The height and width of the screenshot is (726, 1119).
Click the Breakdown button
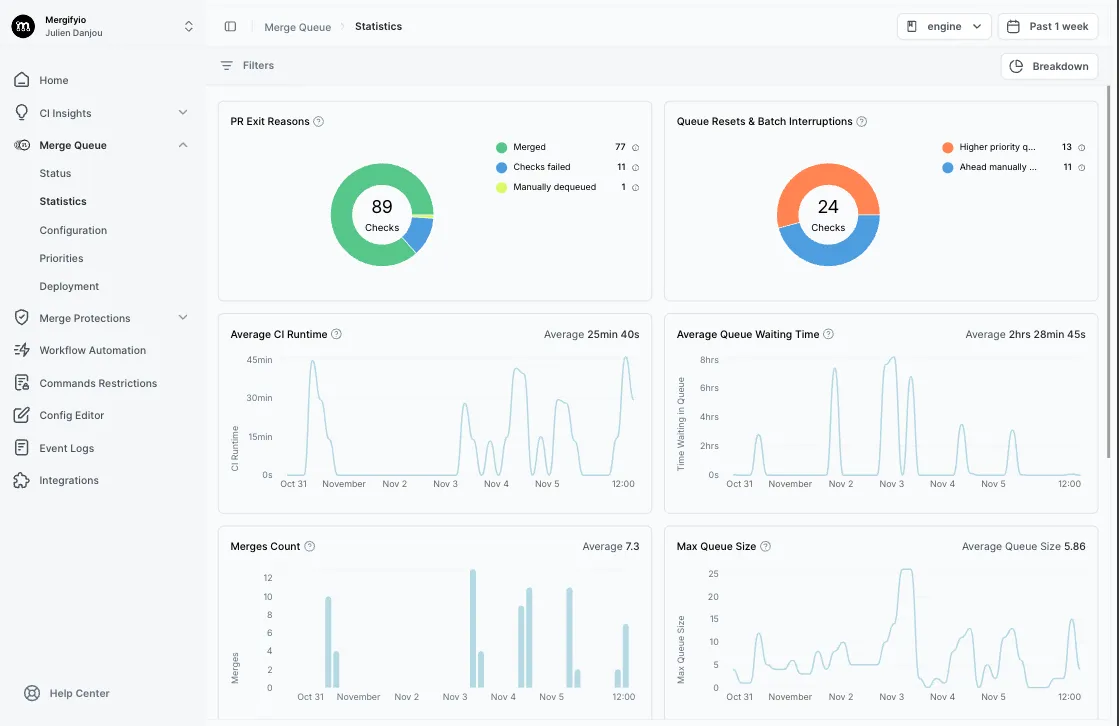1049,66
